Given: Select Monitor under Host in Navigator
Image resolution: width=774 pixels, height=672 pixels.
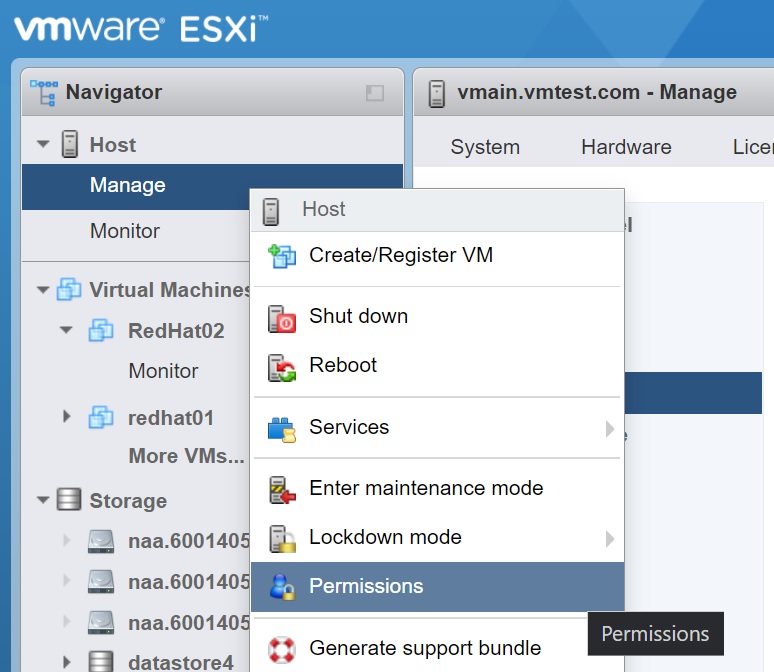Looking at the screenshot, I should pyautogui.click(x=125, y=231).
